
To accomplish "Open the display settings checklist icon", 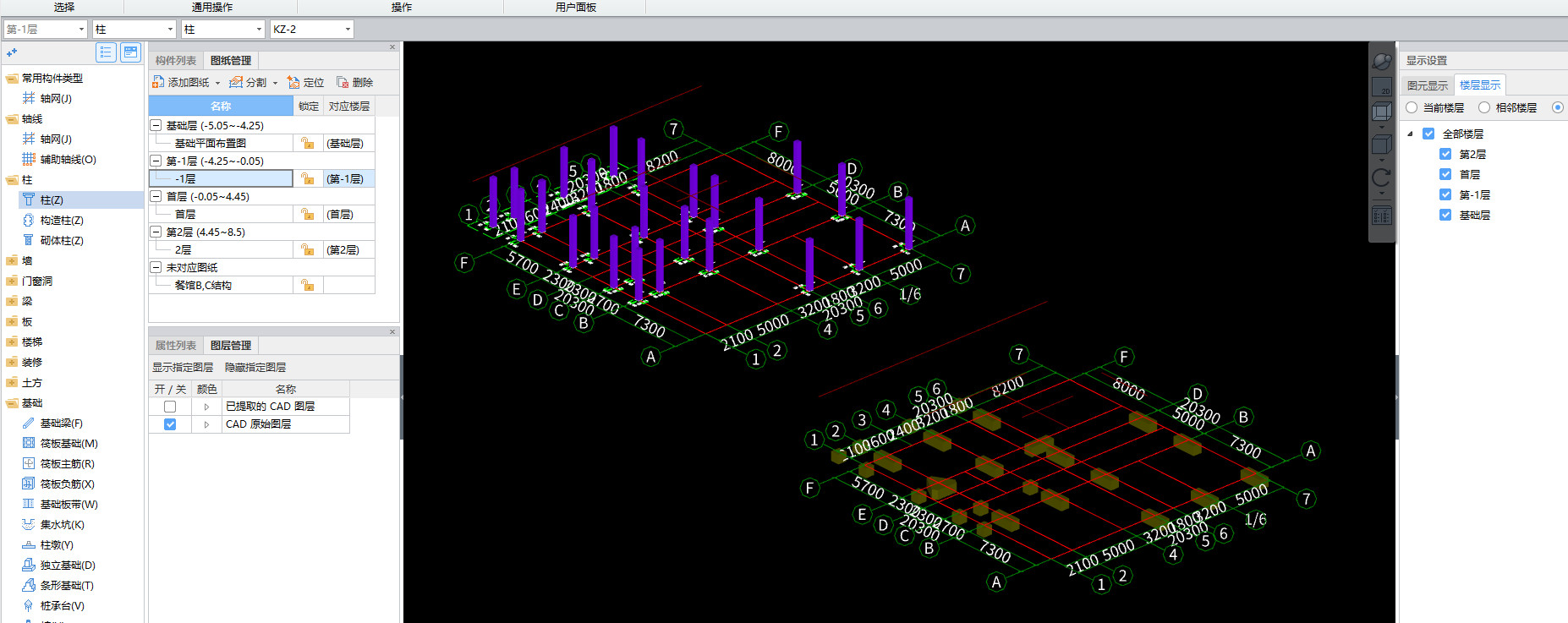I will pos(1381,216).
